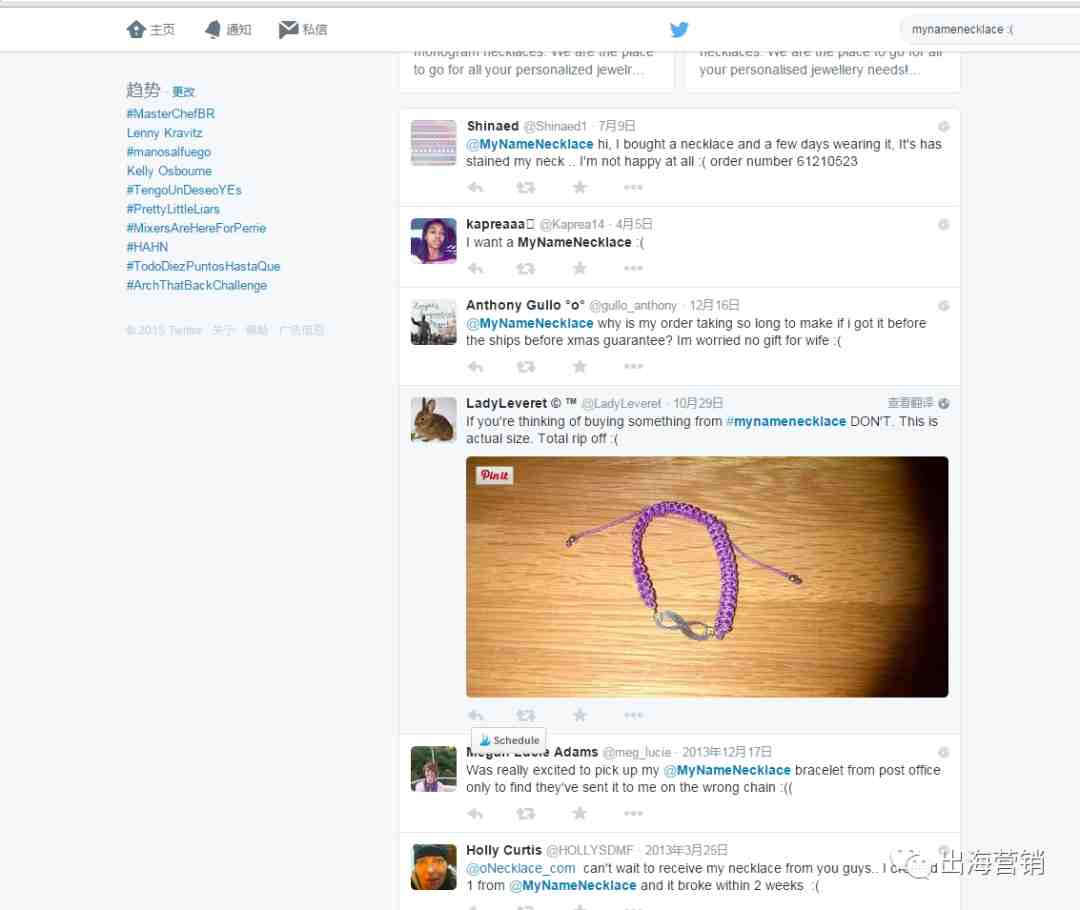Image resolution: width=1080 pixels, height=910 pixels.
Task: Retweet kapreaaa's MyNameNecklace tweet
Action: 526,269
